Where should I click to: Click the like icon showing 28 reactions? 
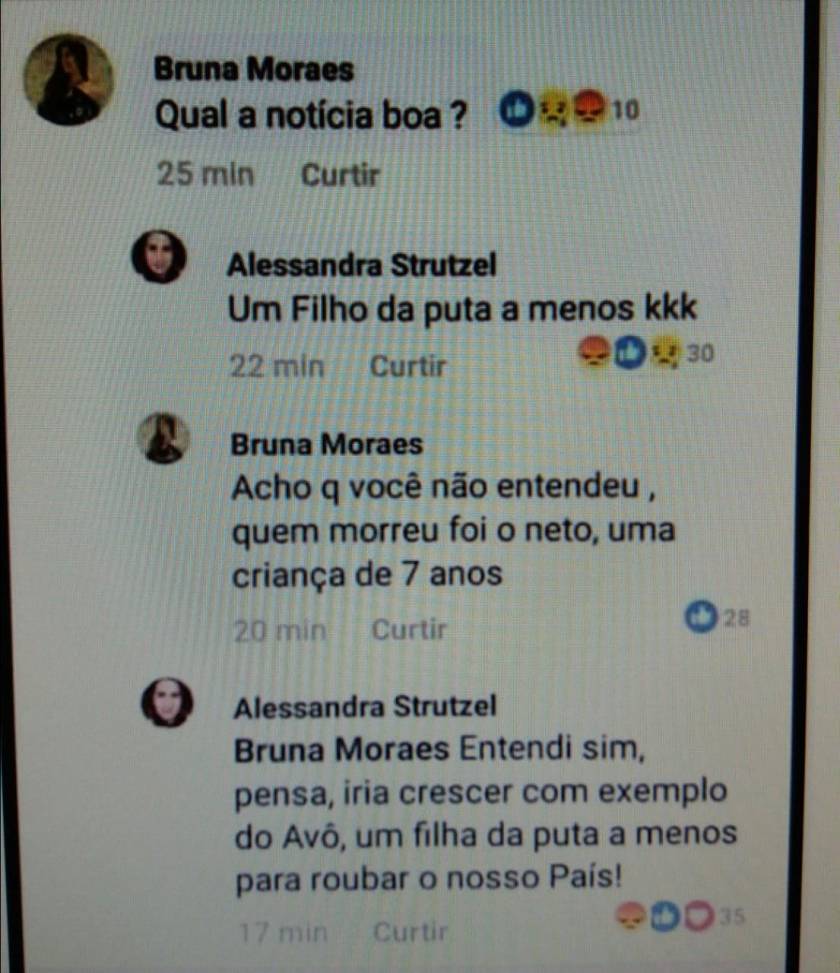[x=701, y=617]
